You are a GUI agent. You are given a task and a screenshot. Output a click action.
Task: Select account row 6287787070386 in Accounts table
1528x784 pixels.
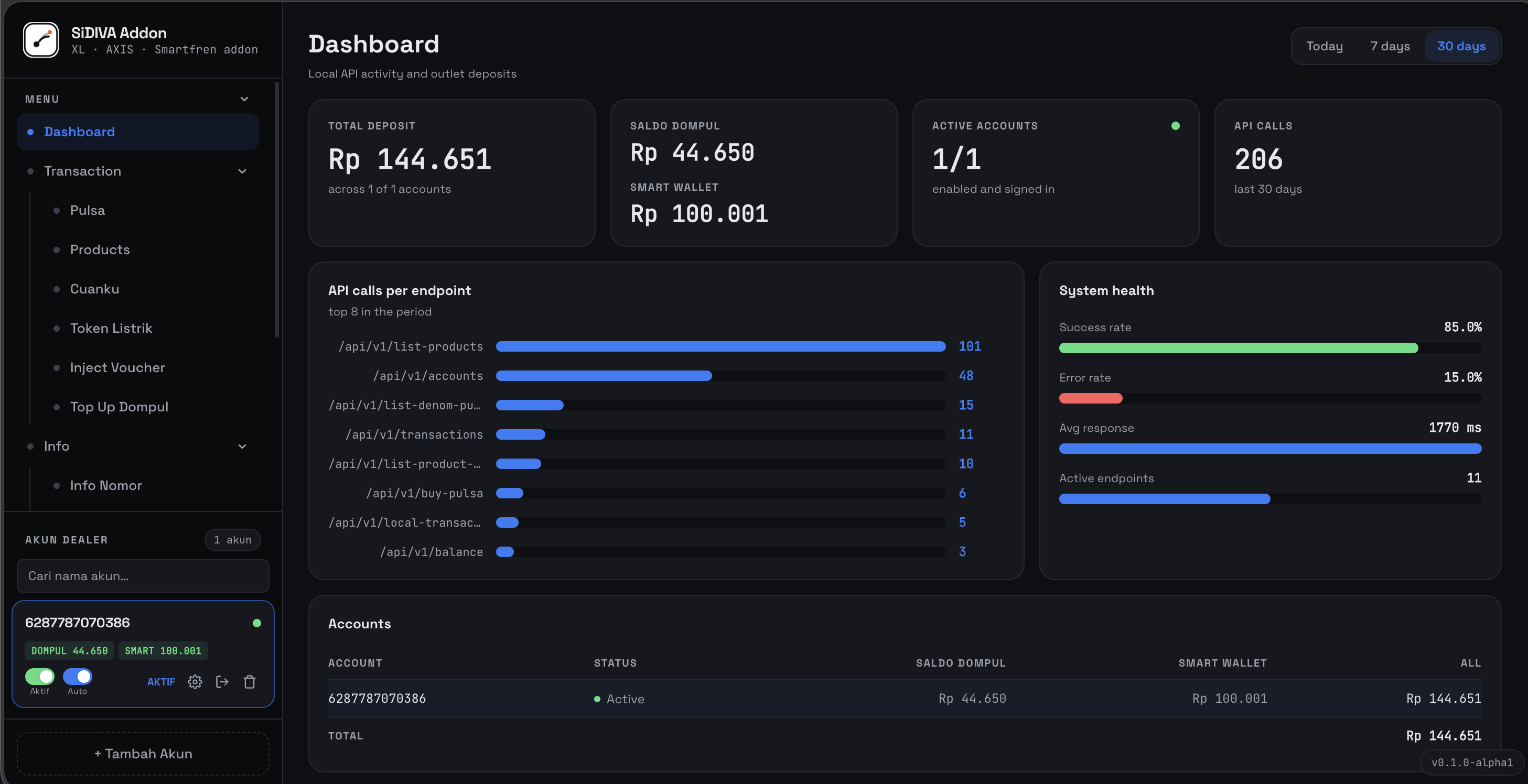pyautogui.click(x=905, y=699)
